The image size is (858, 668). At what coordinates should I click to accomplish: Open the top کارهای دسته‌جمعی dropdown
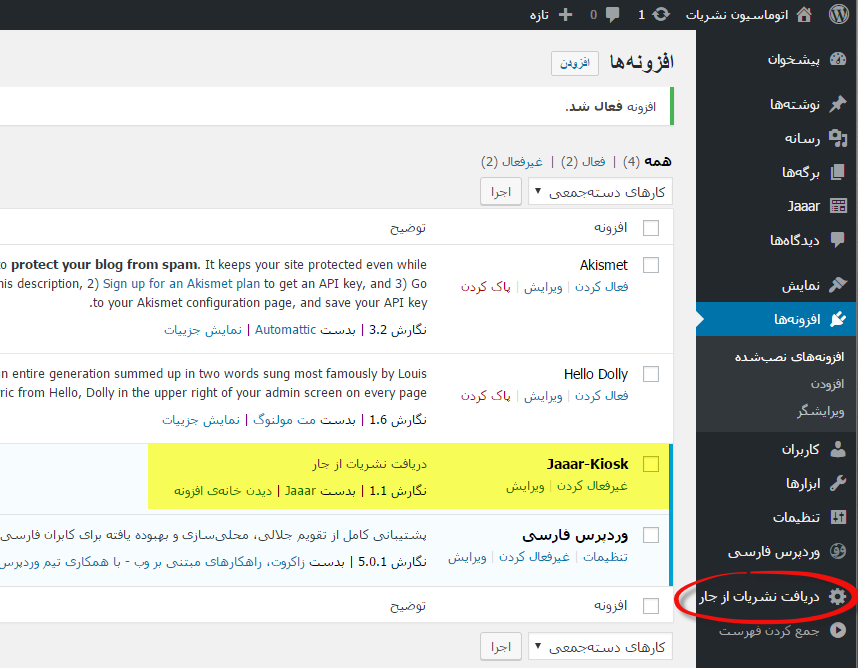coord(600,191)
